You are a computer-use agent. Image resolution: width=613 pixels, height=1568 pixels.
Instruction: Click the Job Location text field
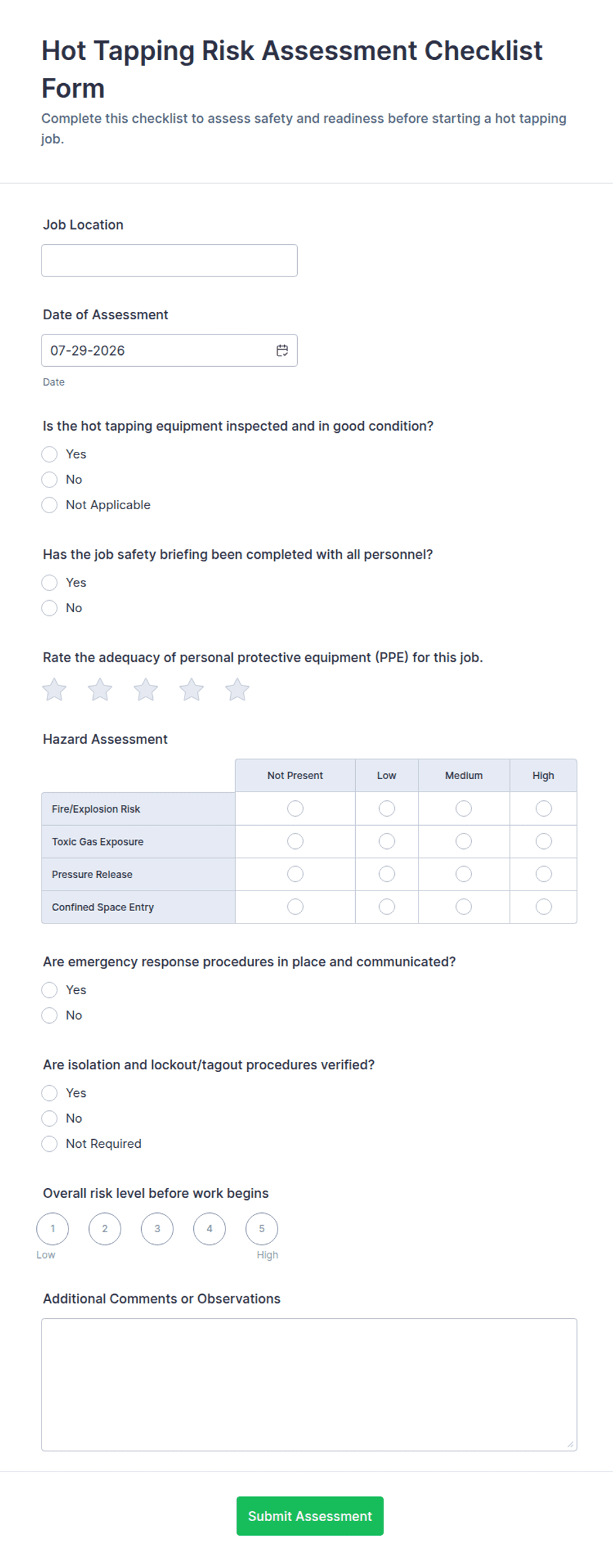169,261
